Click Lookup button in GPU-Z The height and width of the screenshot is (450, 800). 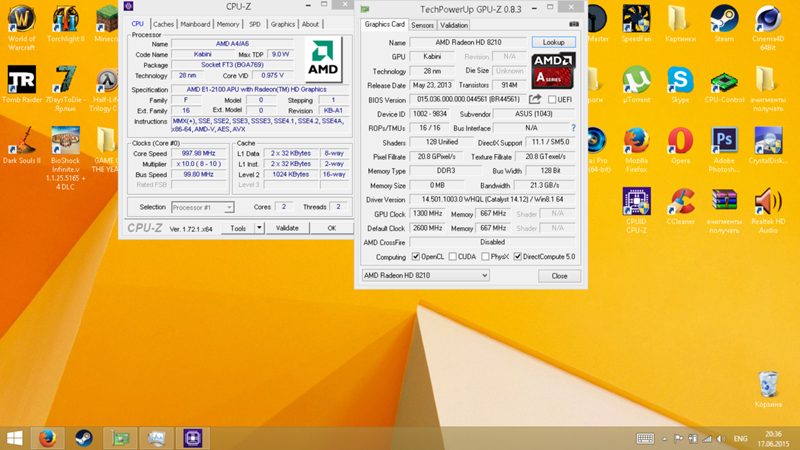click(x=554, y=42)
